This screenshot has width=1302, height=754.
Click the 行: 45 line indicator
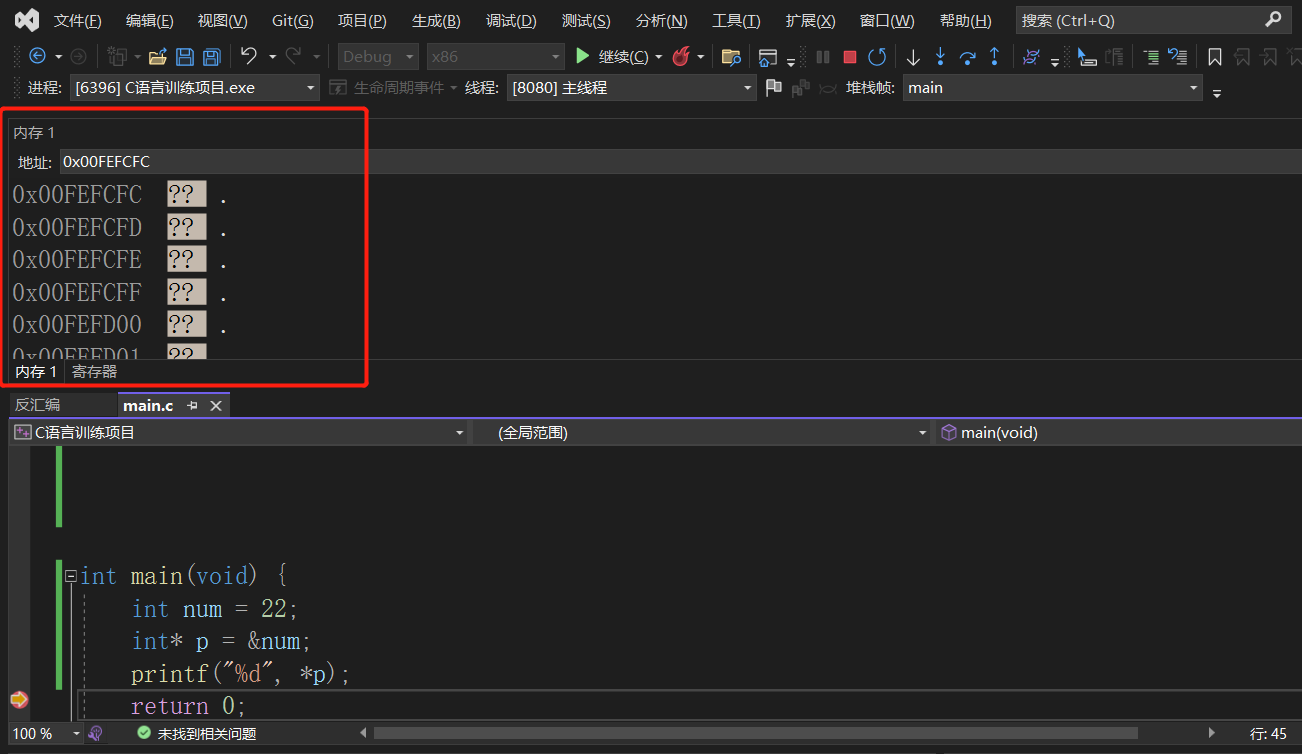tap(1268, 733)
